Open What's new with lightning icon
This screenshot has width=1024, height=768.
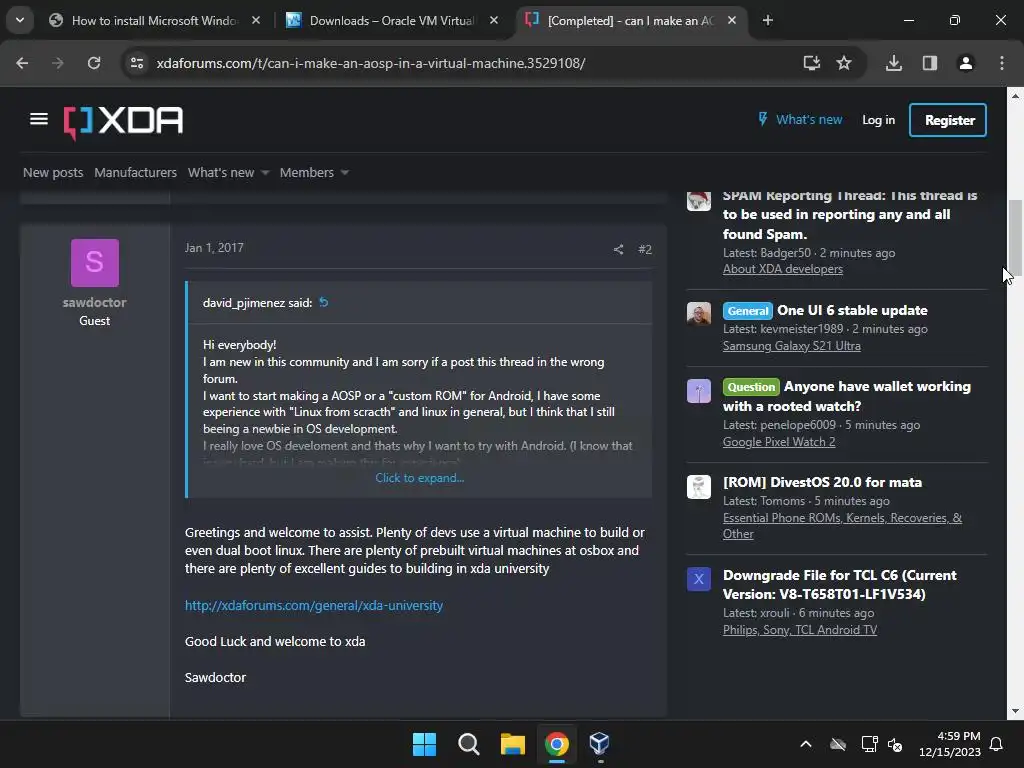(800, 120)
